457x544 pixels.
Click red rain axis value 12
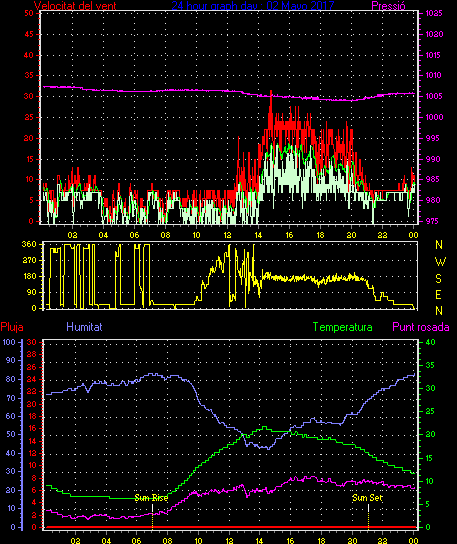[32, 453]
